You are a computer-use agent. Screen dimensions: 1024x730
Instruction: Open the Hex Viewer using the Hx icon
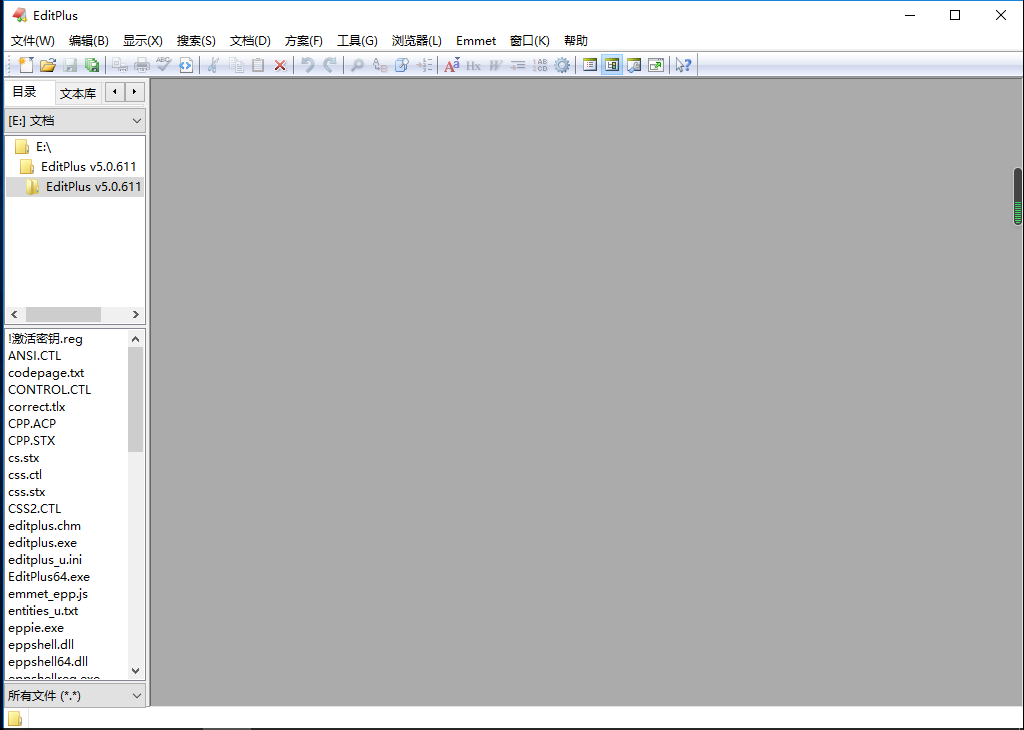(x=473, y=65)
